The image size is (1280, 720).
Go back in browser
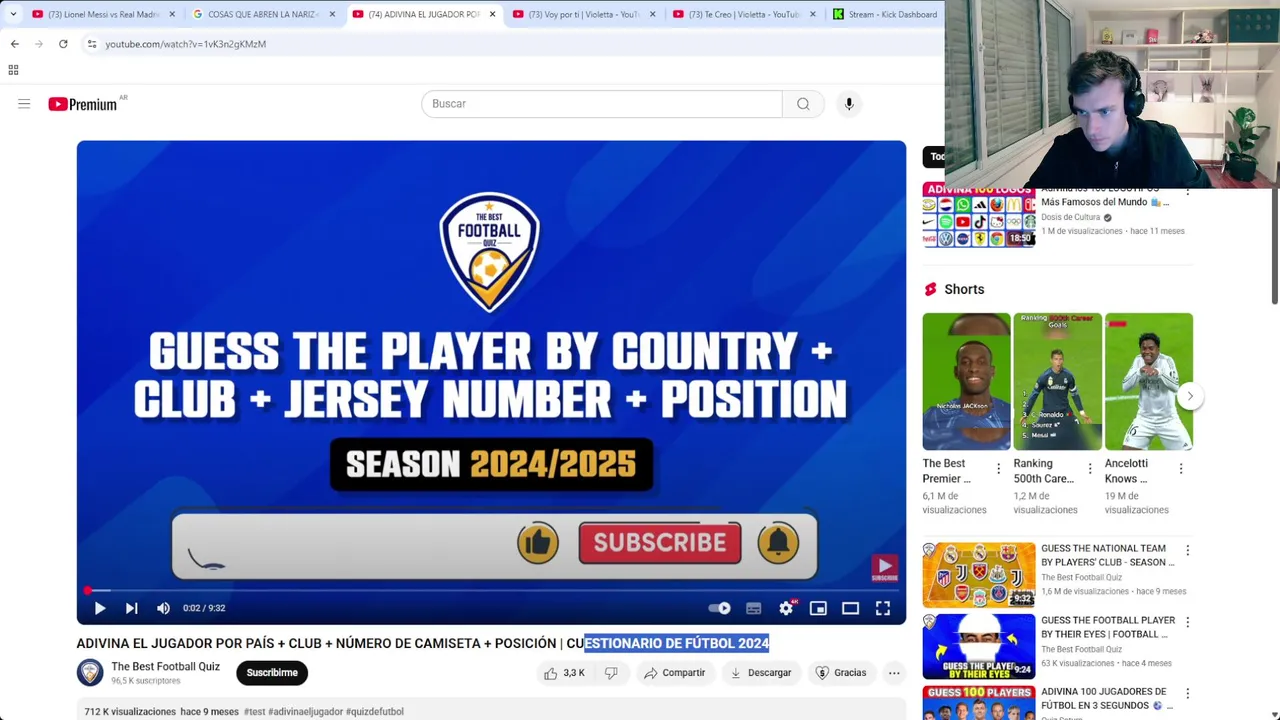pyautogui.click(x=15, y=44)
